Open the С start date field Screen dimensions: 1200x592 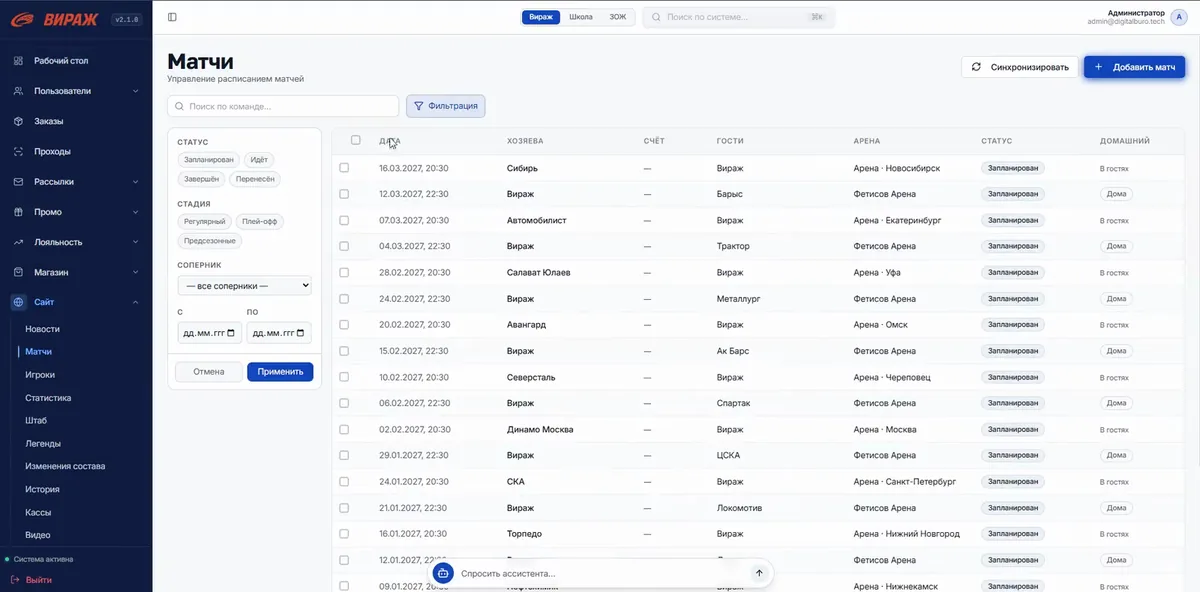point(209,333)
